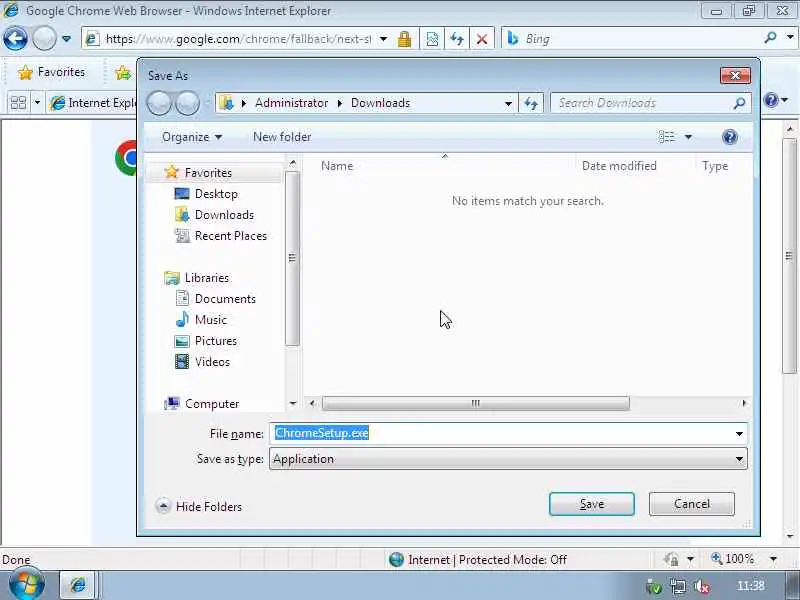Image resolution: width=800 pixels, height=600 pixels.
Task: Click the Save button
Action: point(592,504)
